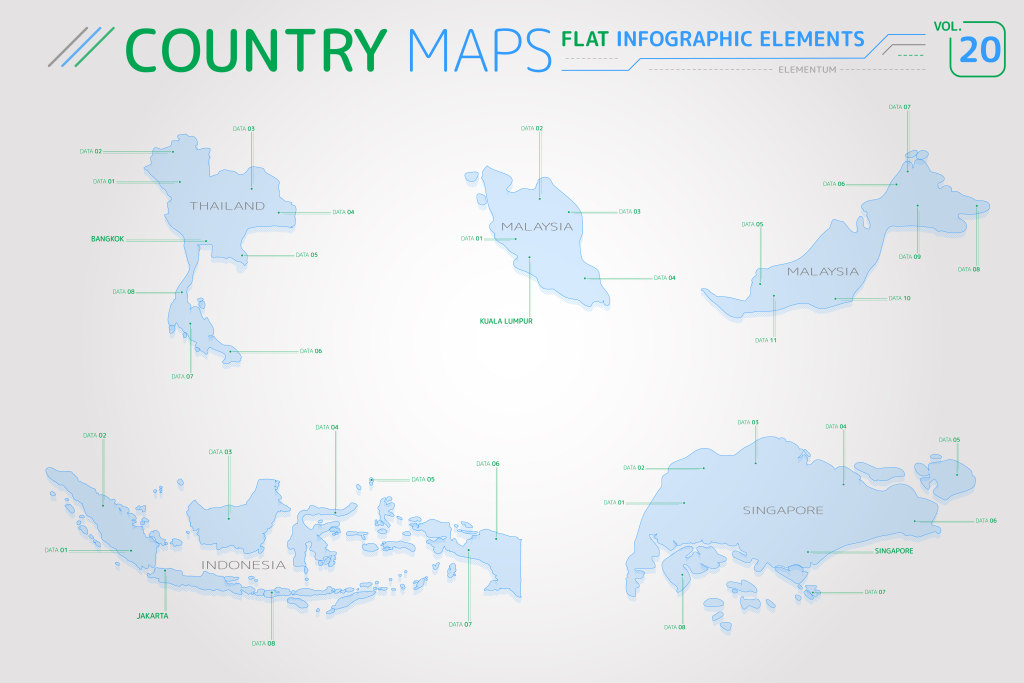Click the blue MAPS title word
1024x683 pixels.
tap(480, 49)
